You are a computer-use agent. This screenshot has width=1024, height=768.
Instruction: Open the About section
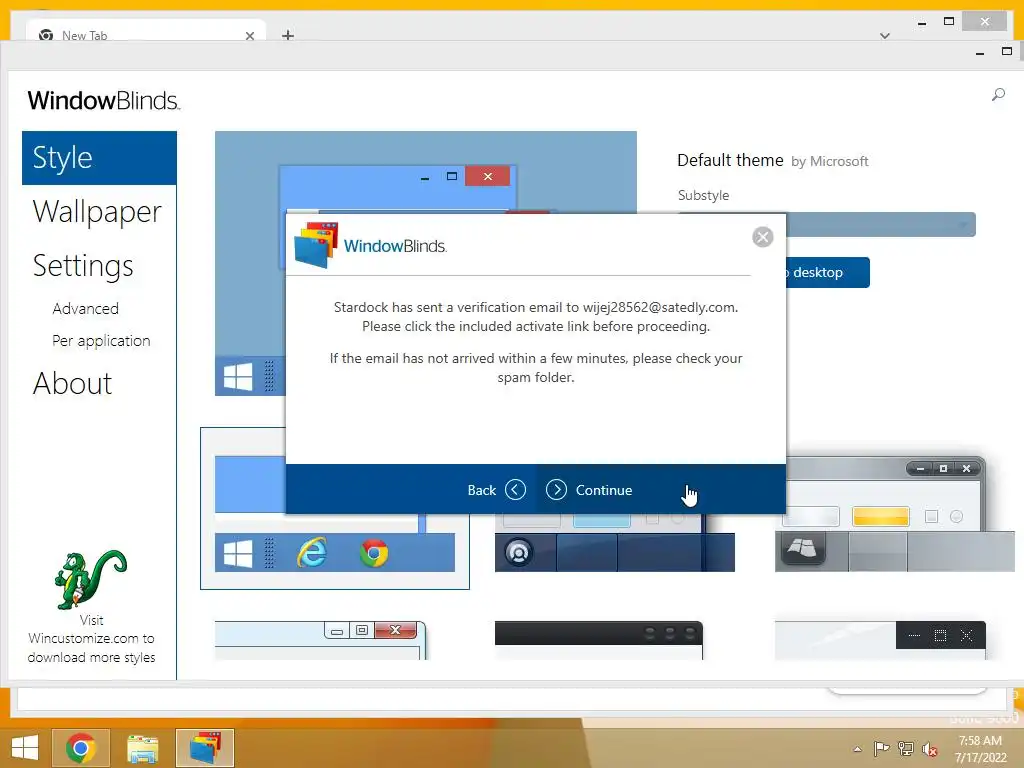point(72,383)
